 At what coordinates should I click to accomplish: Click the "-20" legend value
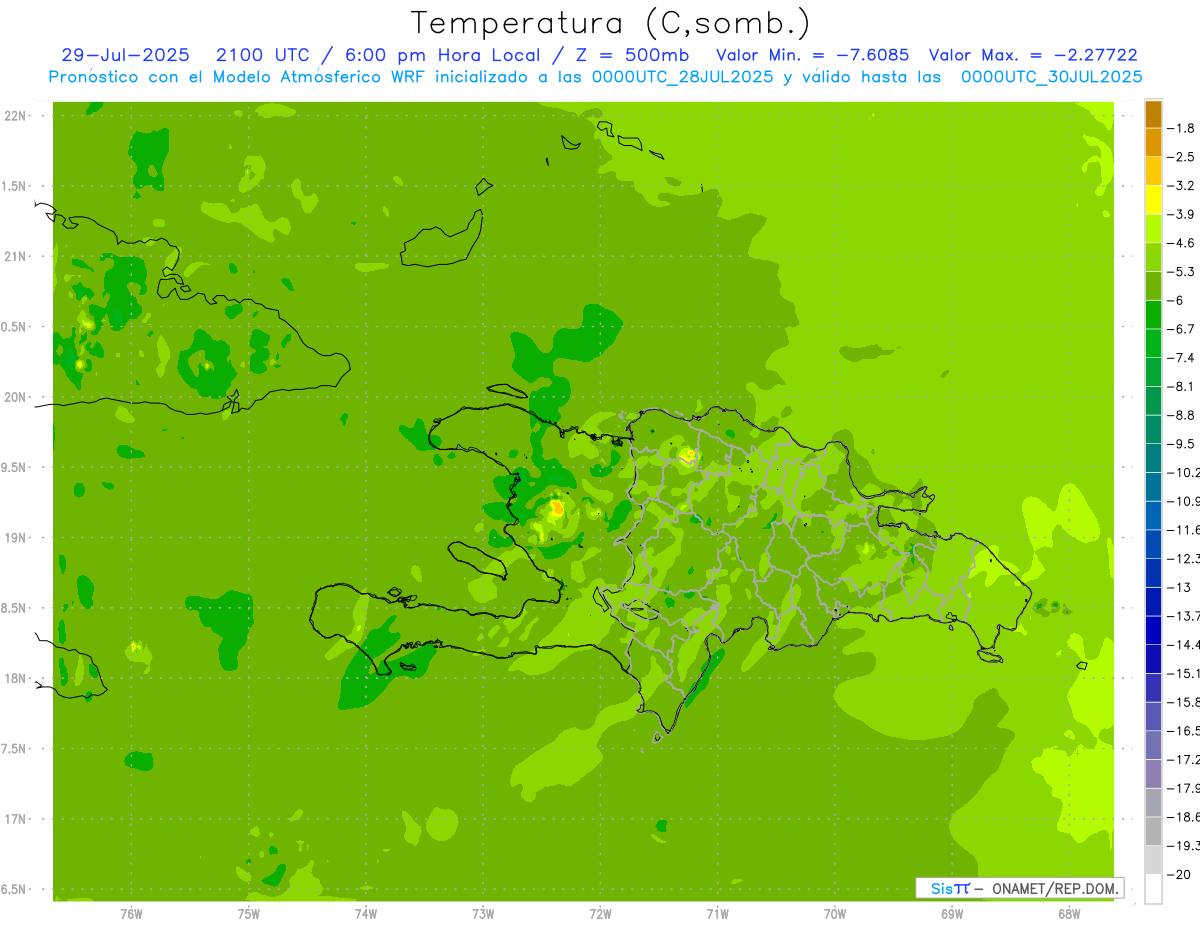point(1179,874)
